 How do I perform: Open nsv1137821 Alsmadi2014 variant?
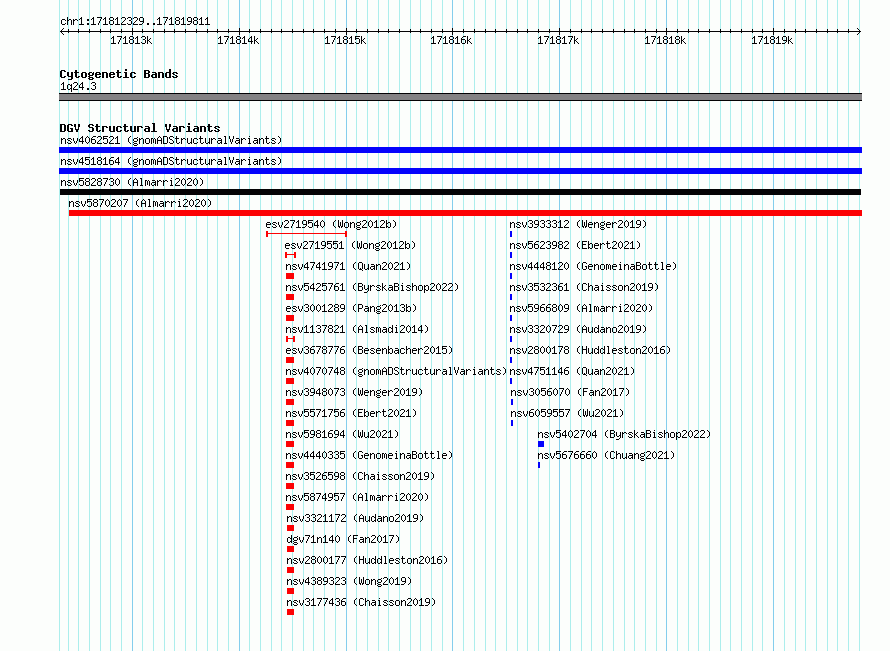[x=357, y=329]
